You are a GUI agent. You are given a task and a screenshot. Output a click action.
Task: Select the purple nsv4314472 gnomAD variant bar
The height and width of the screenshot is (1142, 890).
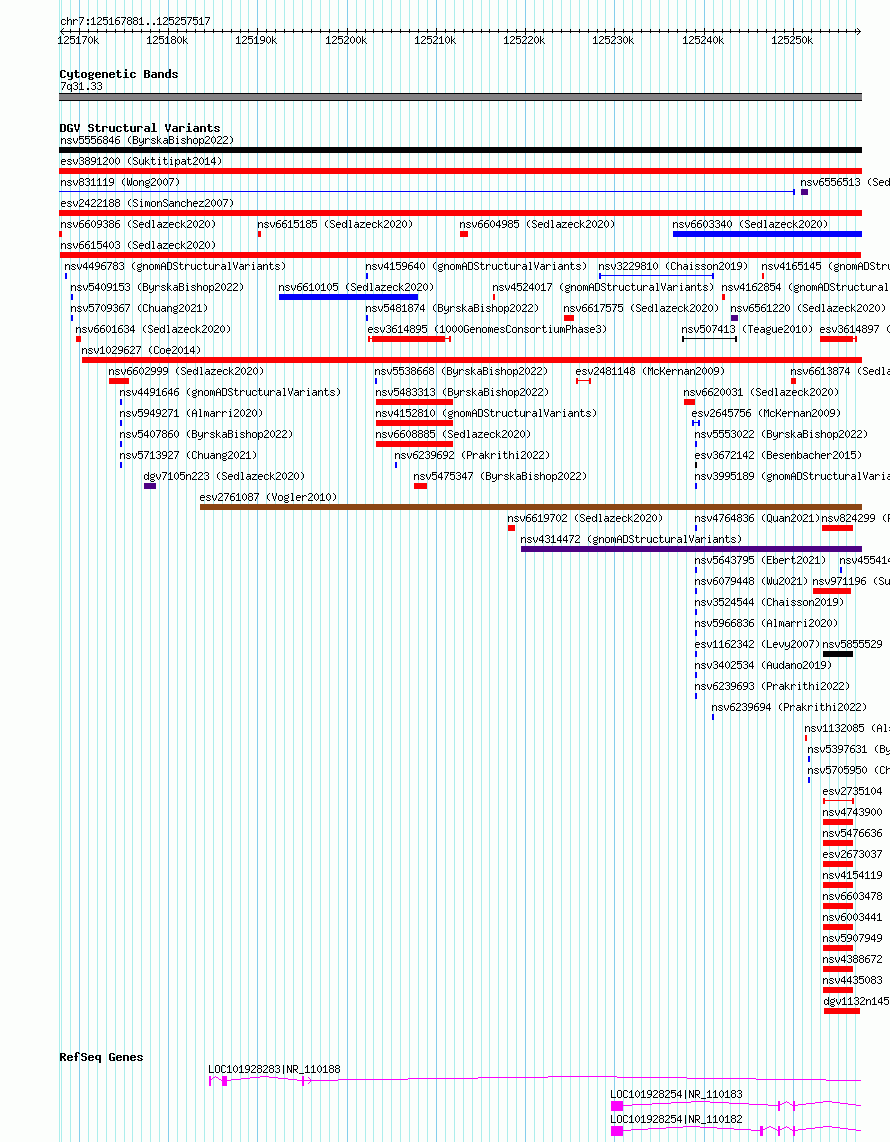pyautogui.click(x=691, y=549)
